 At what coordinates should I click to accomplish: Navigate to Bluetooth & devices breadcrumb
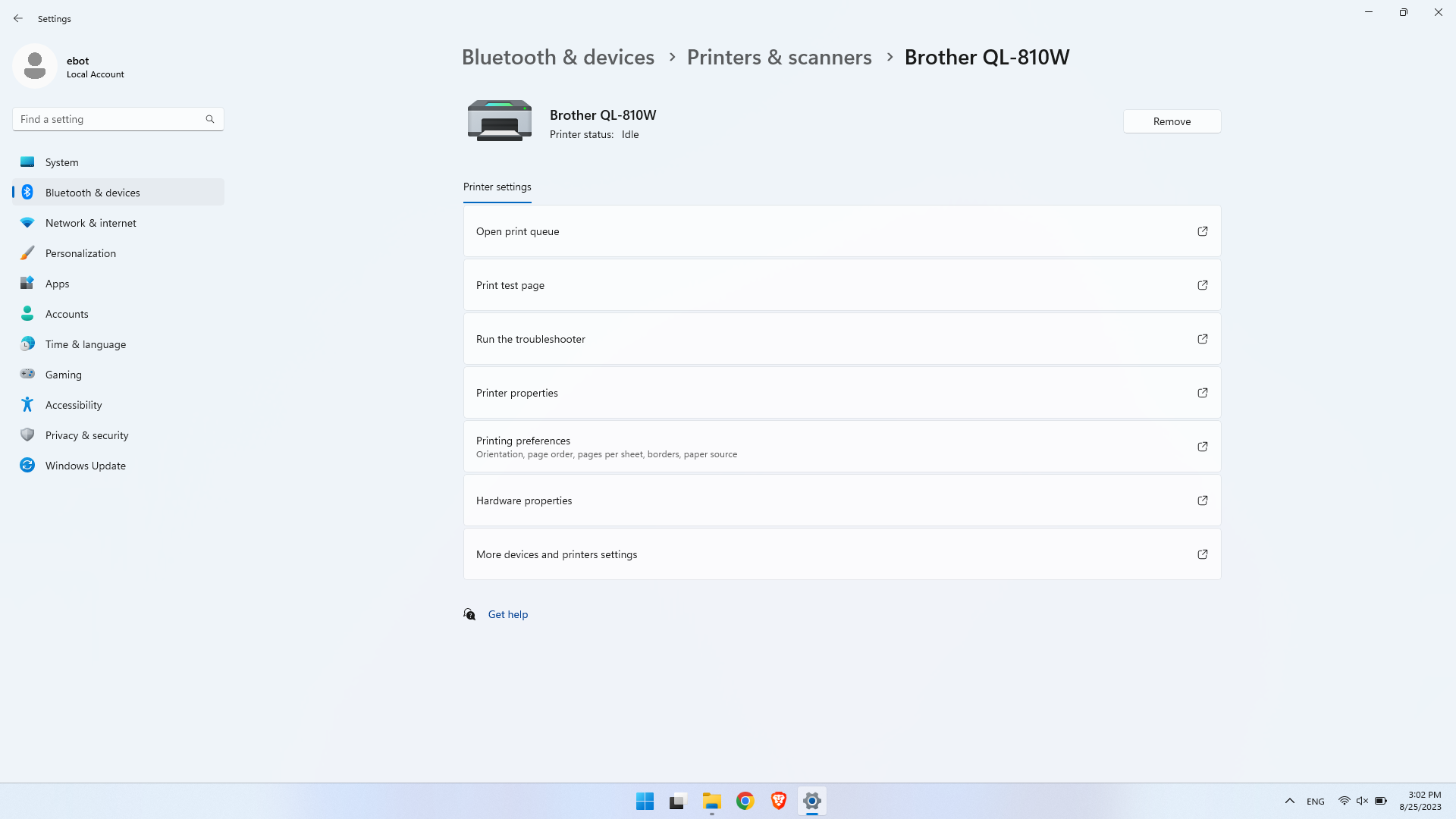558,57
